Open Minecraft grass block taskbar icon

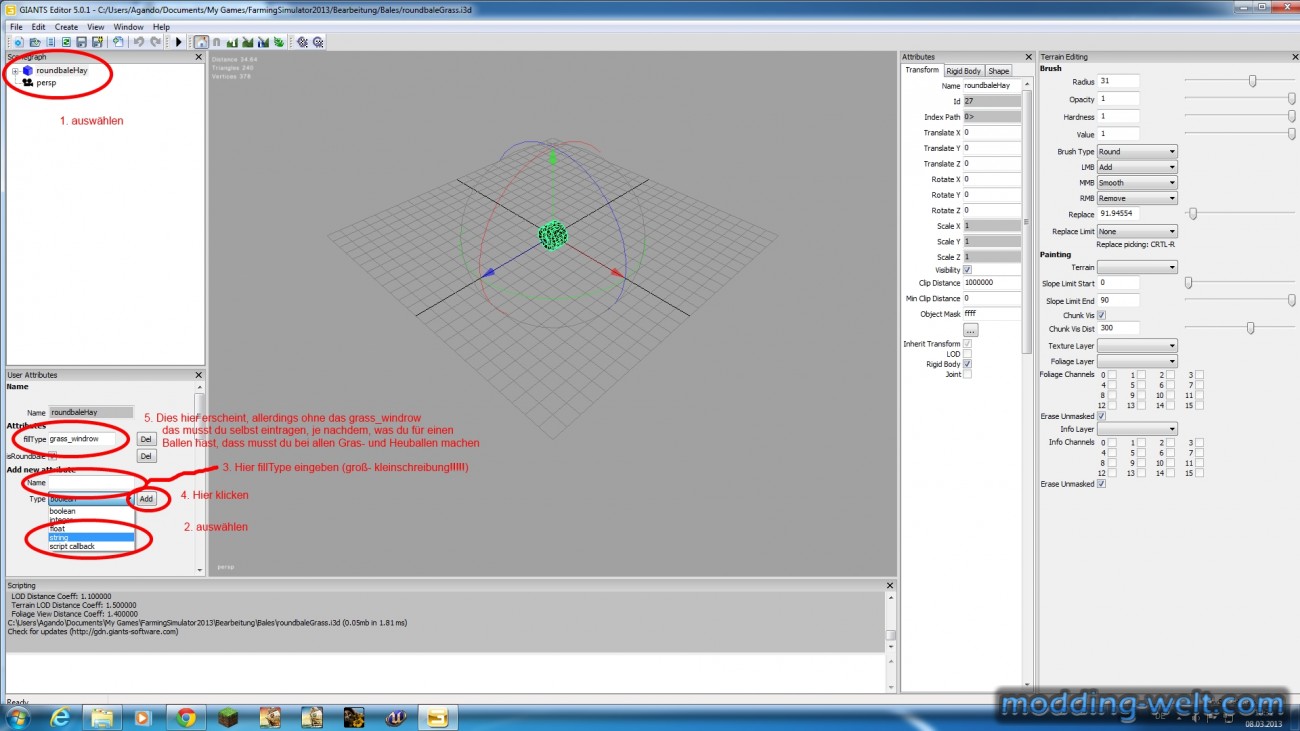pos(228,718)
